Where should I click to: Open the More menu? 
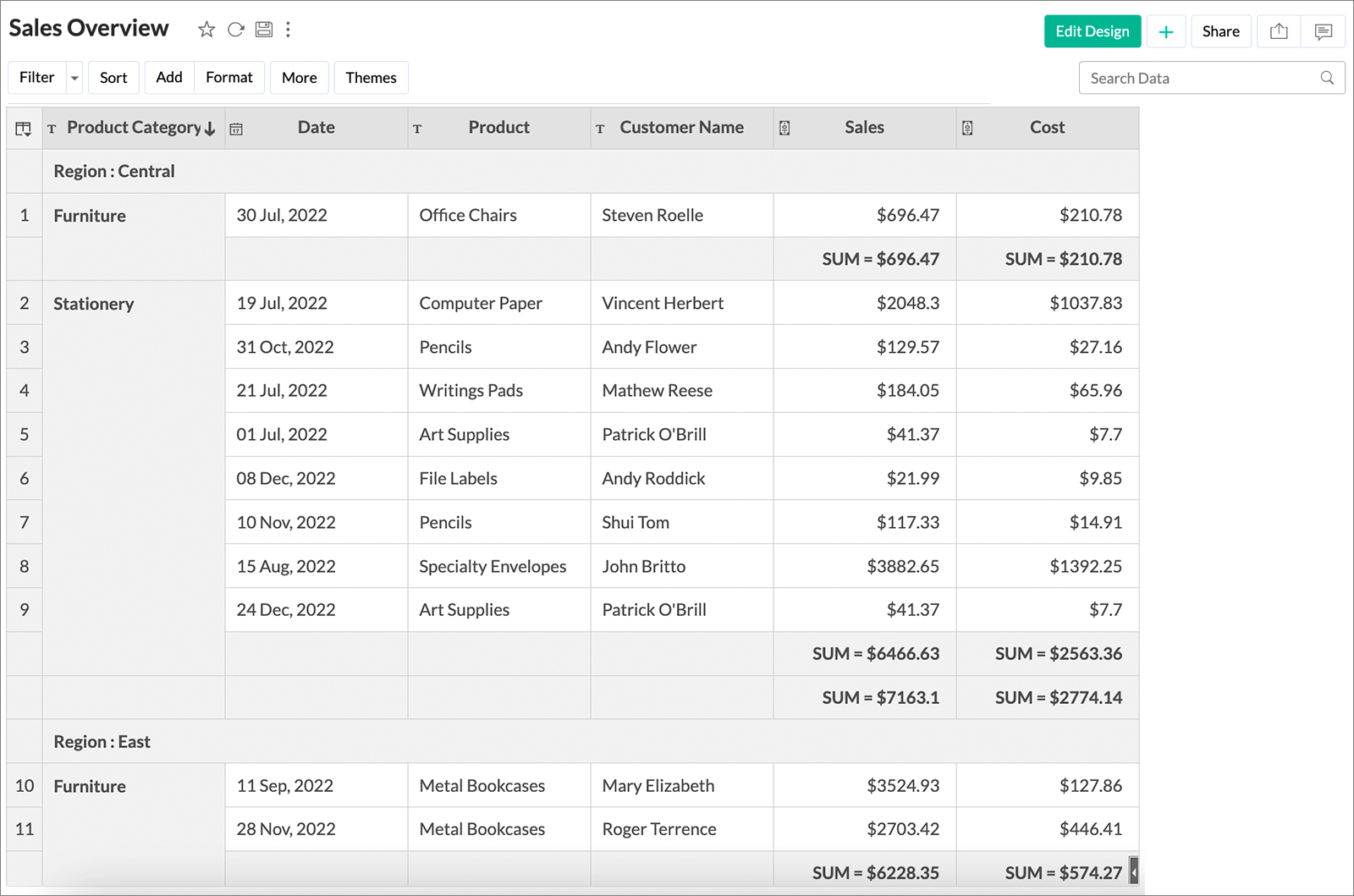300,78
